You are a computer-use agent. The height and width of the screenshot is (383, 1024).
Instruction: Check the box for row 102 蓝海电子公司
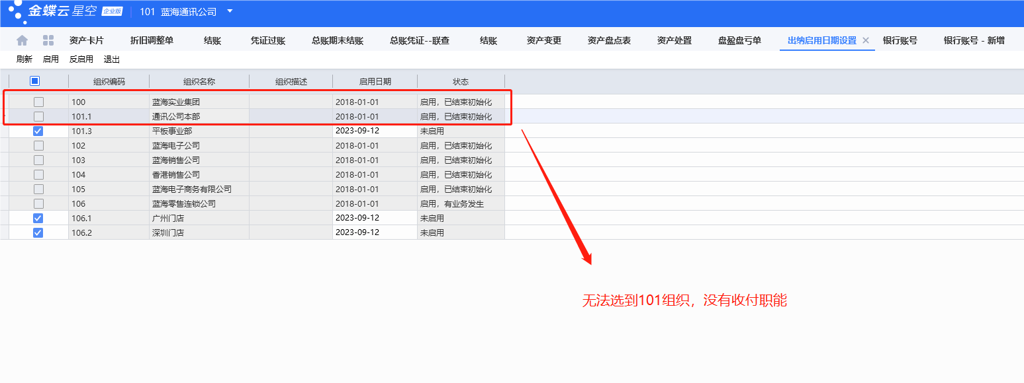39,146
